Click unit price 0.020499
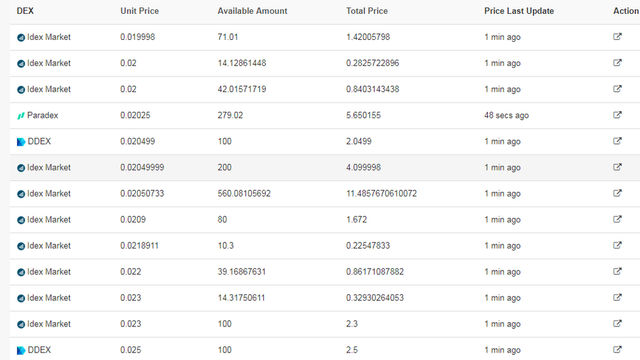The height and width of the screenshot is (360, 640). 138,141
